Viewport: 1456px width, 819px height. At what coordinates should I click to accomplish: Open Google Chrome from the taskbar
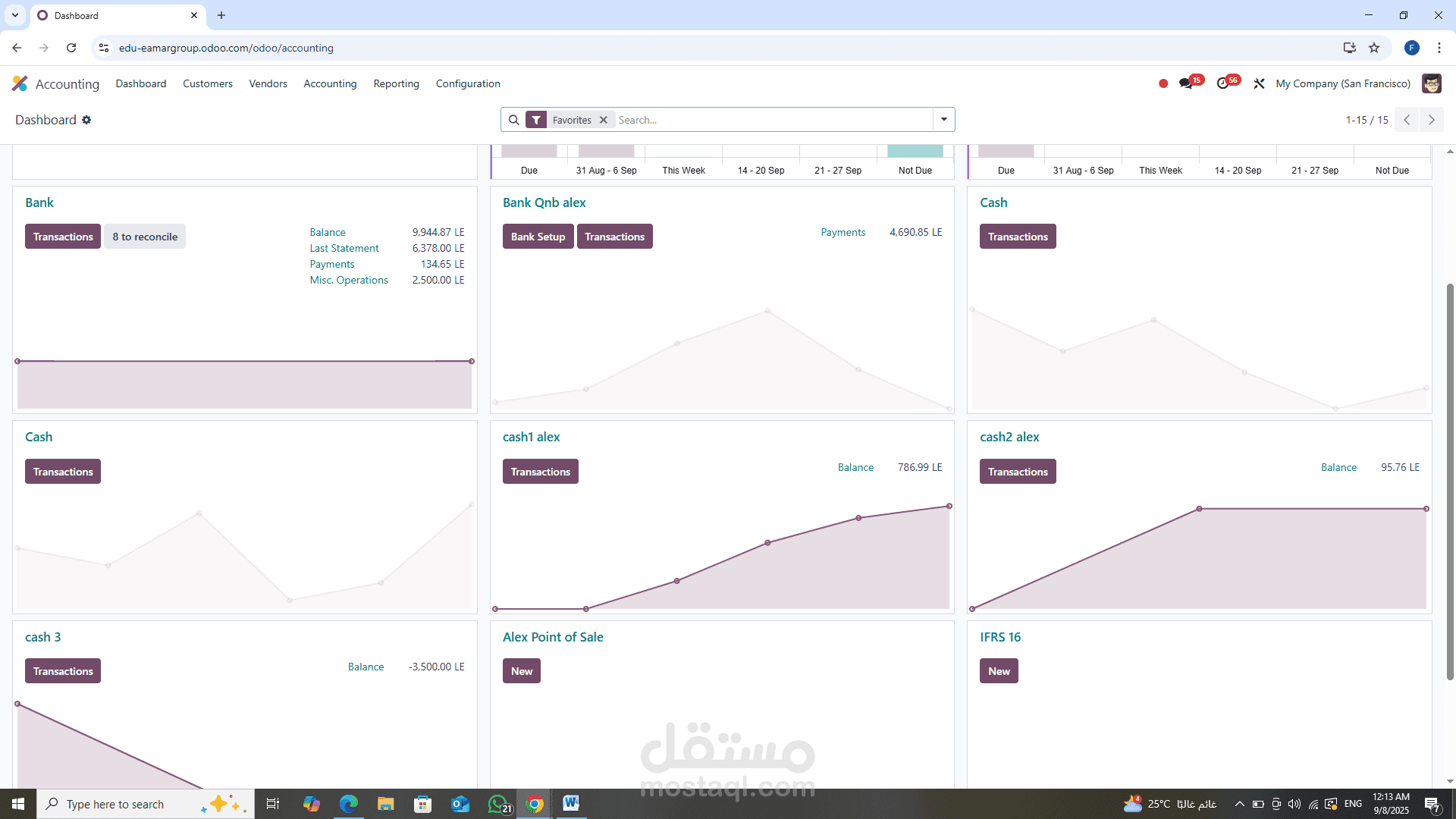tap(535, 804)
